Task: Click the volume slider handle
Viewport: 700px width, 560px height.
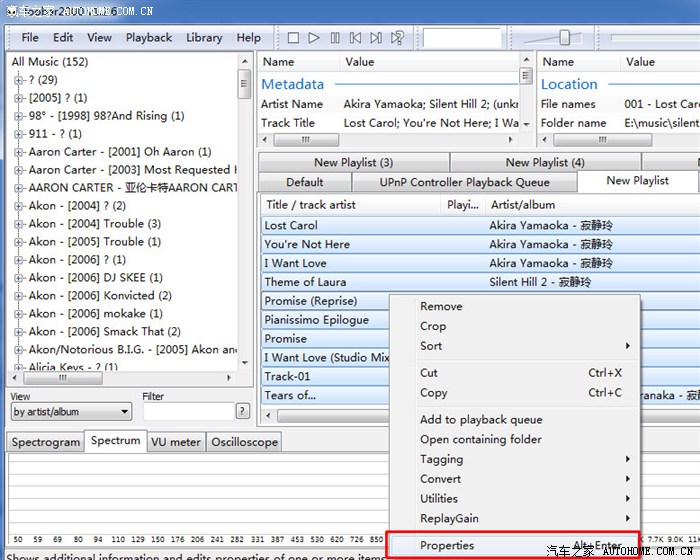Action: 564,38
